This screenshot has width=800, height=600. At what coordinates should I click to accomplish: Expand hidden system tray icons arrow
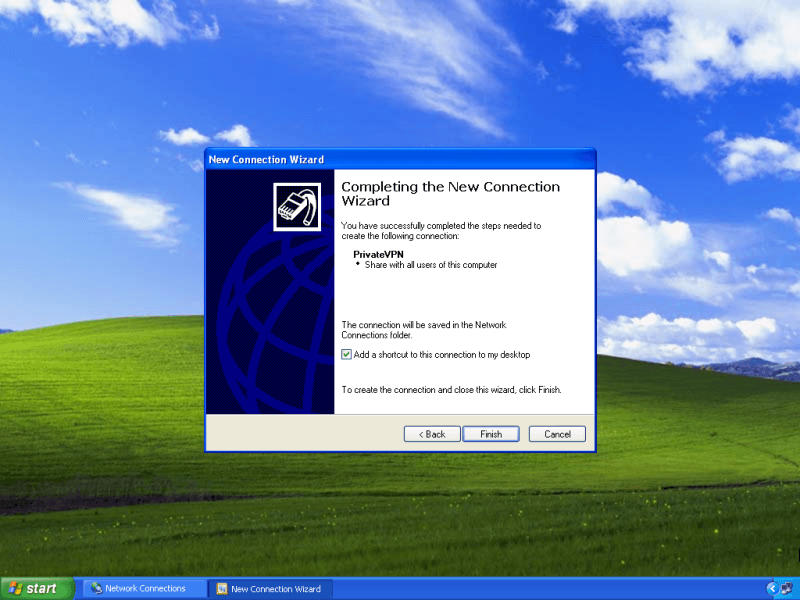tap(772, 589)
